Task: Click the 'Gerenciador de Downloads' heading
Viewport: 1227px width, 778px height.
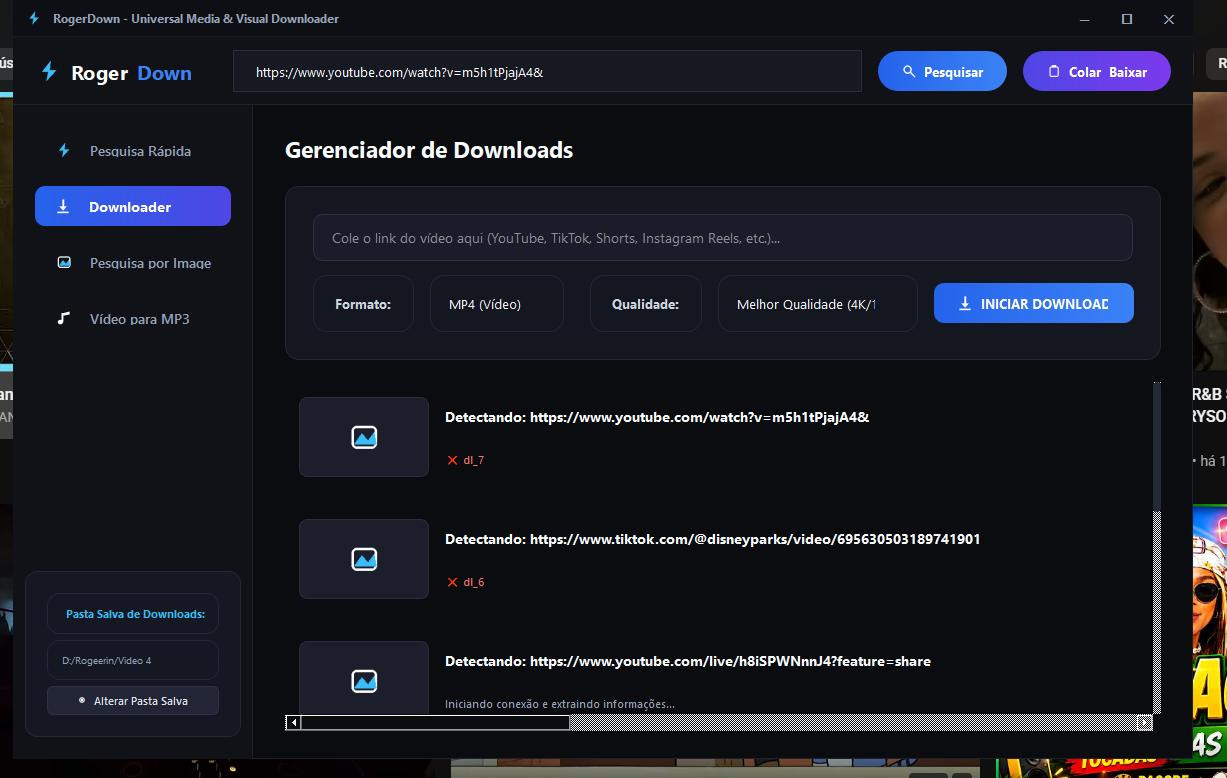Action: tap(429, 150)
